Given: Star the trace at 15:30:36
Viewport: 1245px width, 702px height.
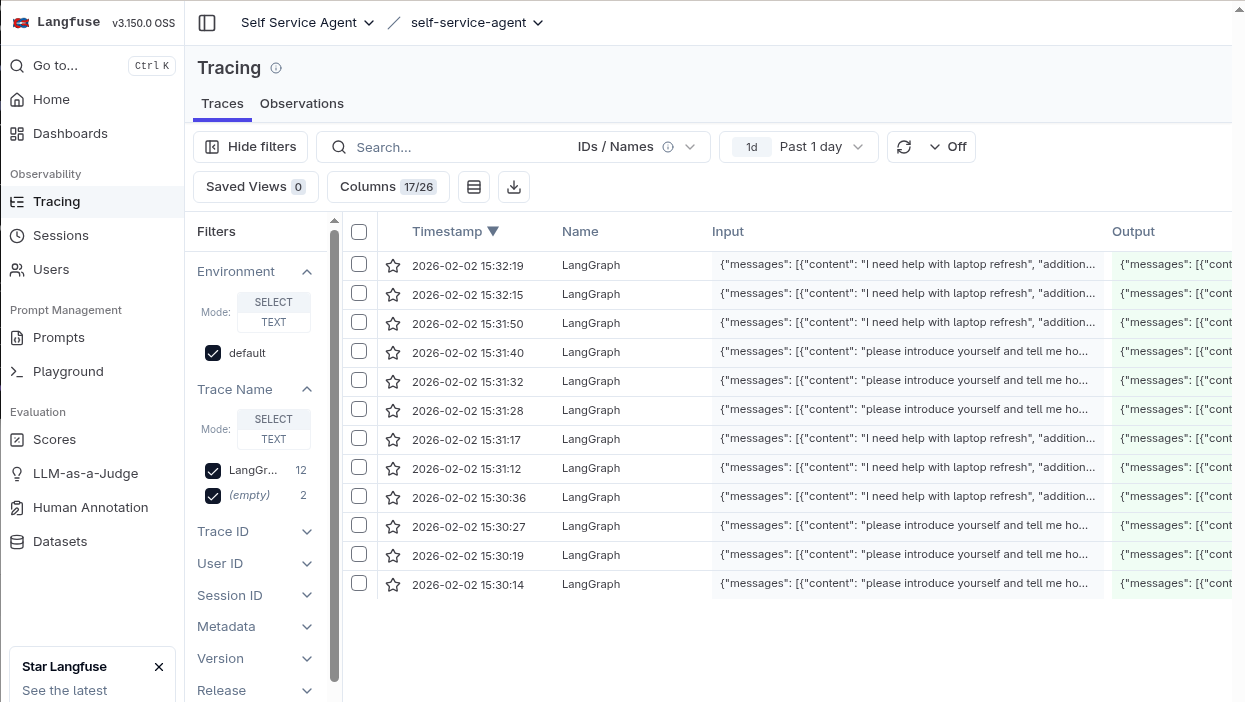Looking at the screenshot, I should [393, 498].
